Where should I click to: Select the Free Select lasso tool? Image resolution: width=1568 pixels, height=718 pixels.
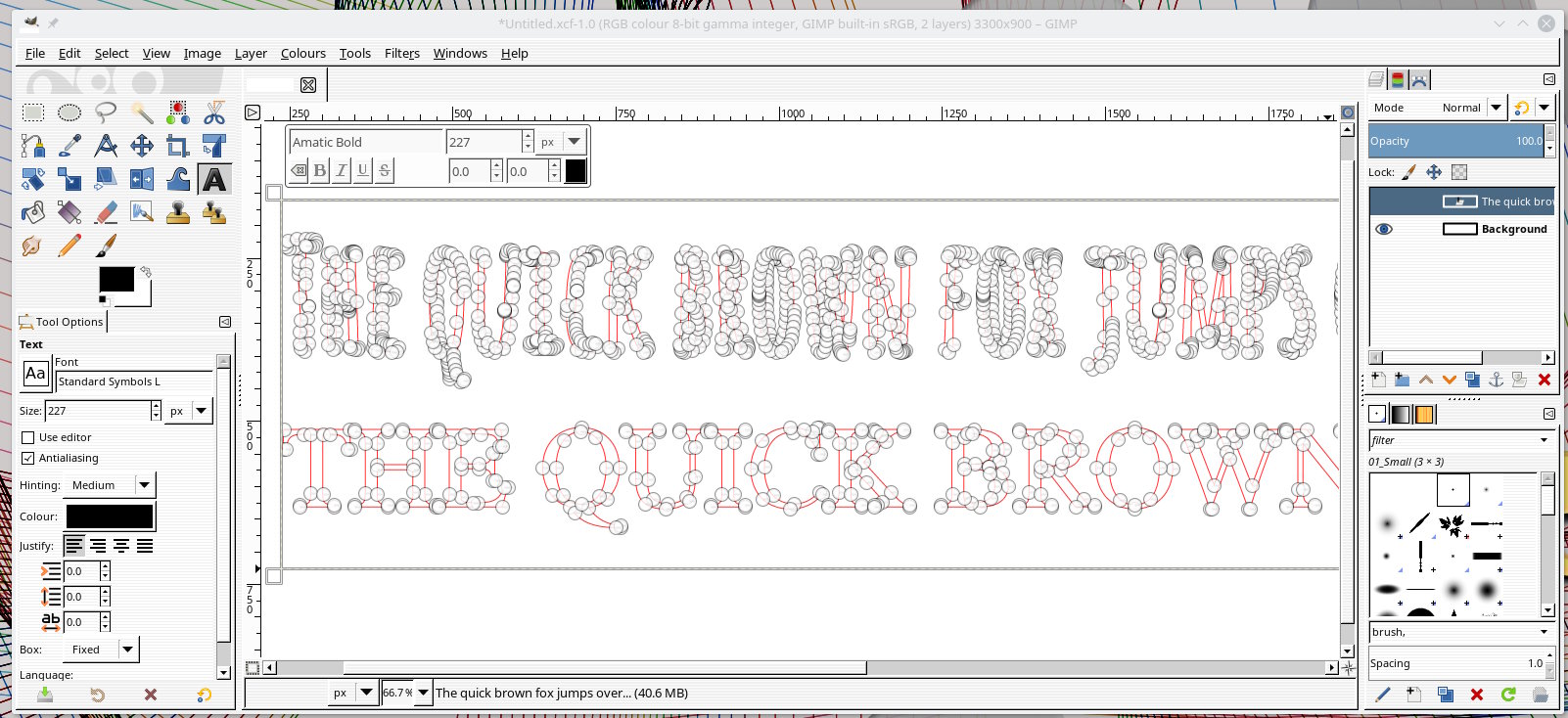coord(106,112)
